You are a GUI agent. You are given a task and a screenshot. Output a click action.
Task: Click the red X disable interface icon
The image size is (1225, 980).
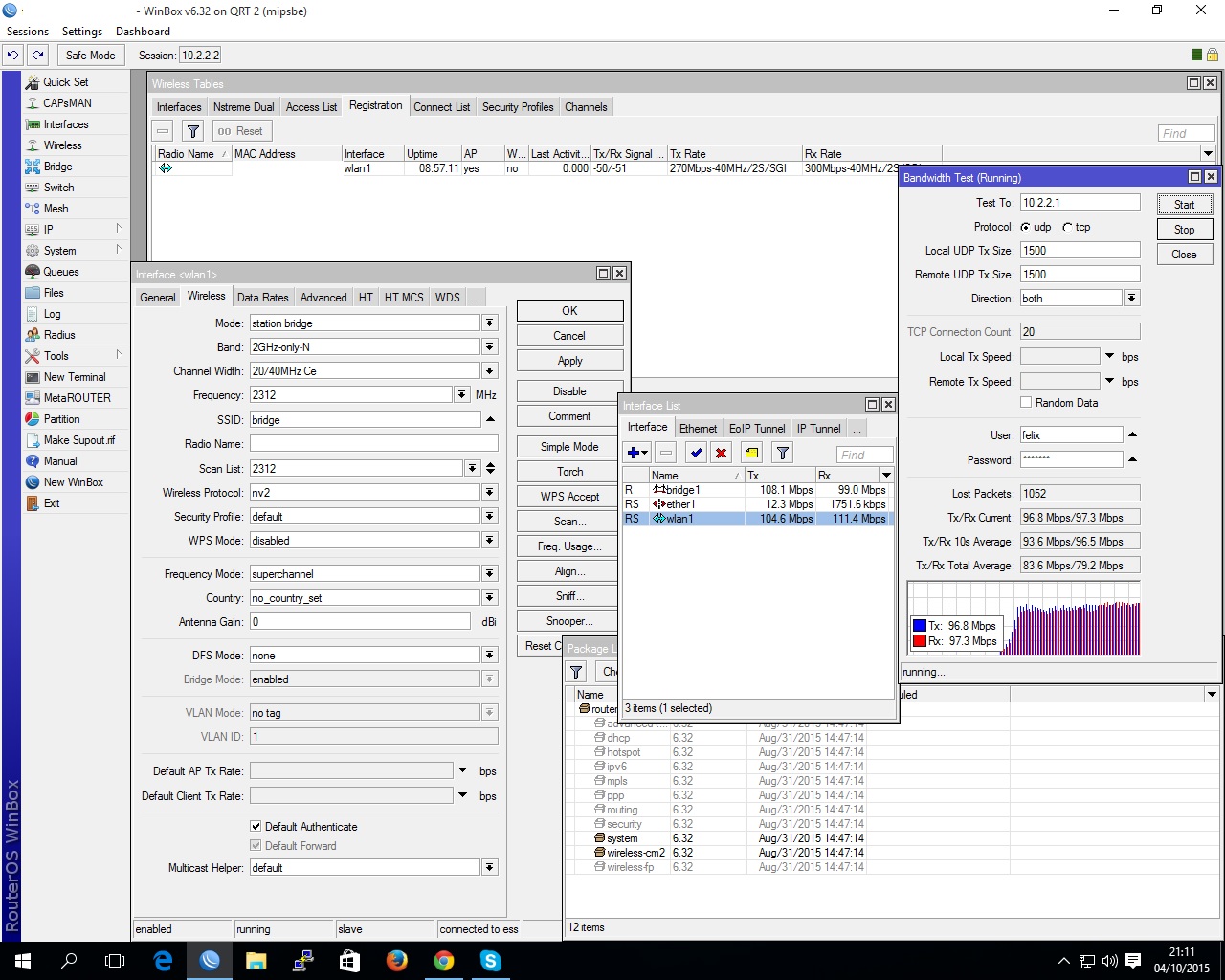722,453
